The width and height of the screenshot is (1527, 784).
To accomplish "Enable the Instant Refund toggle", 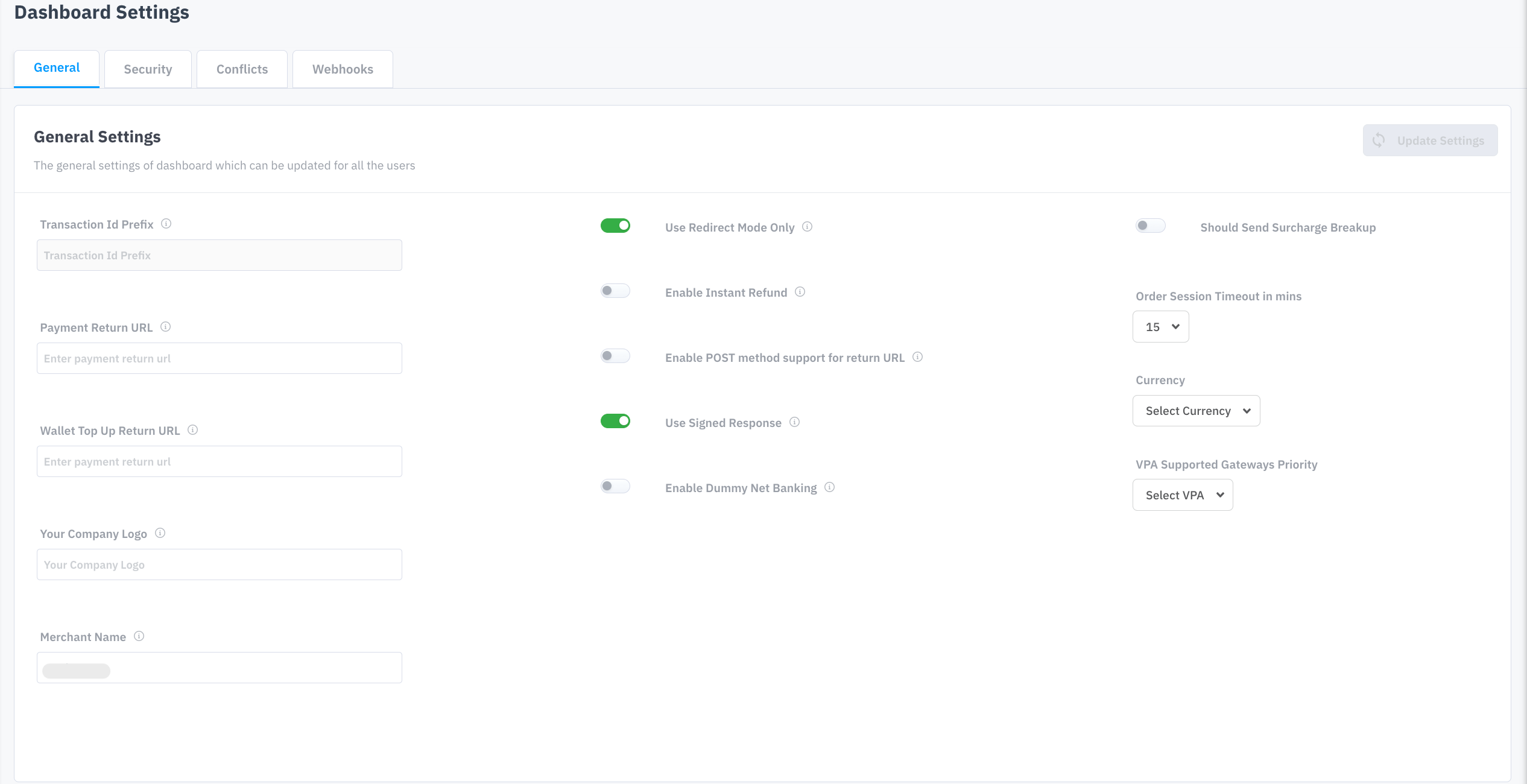I will (615, 291).
